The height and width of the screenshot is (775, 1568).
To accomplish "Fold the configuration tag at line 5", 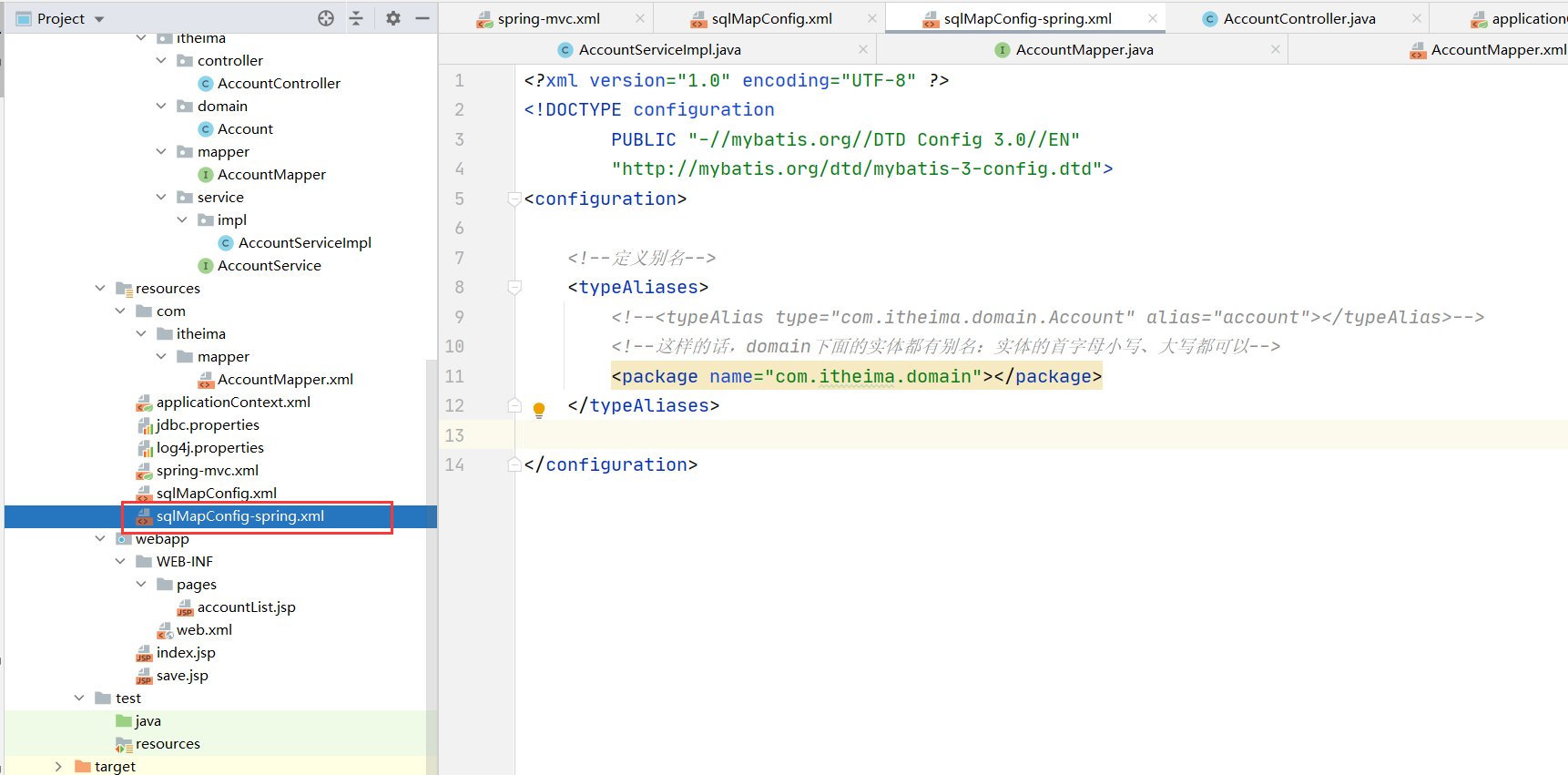I will 514,199.
